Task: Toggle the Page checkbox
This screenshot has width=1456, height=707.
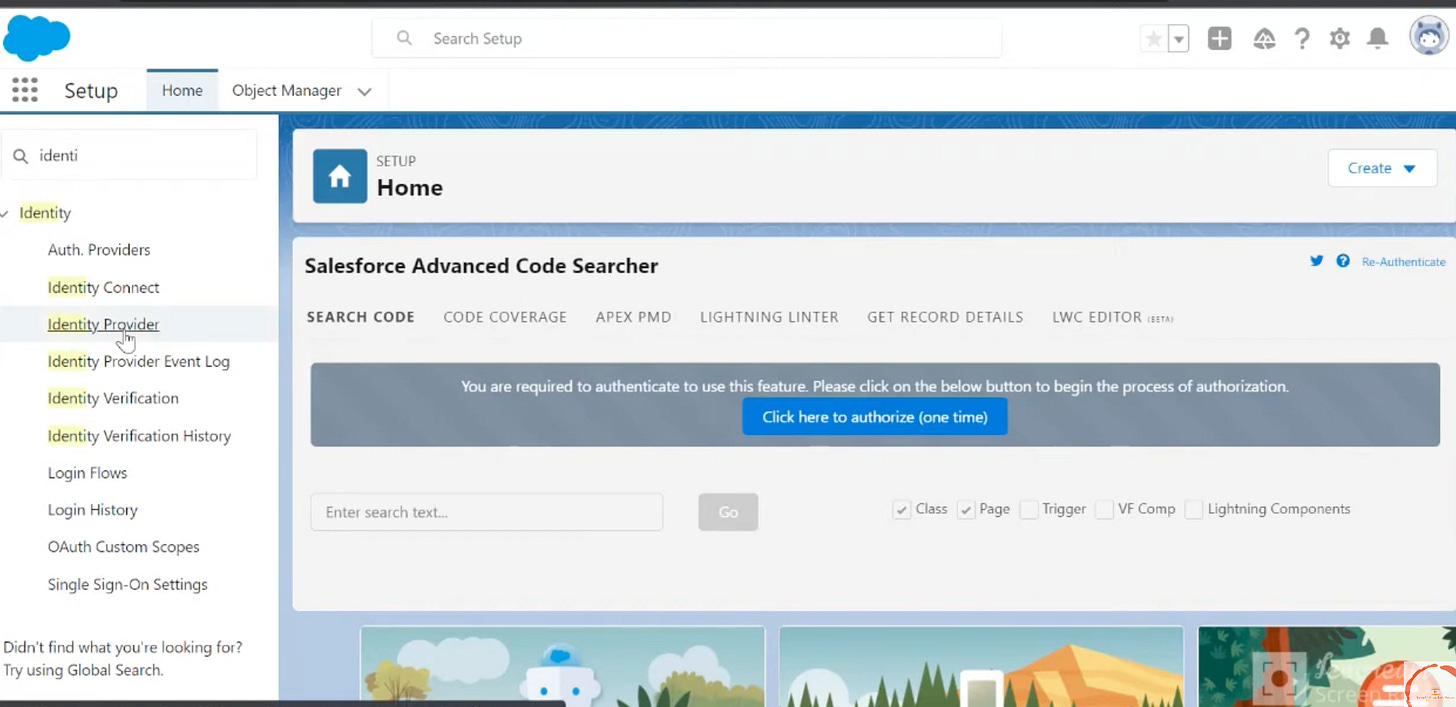Action: [x=966, y=510]
